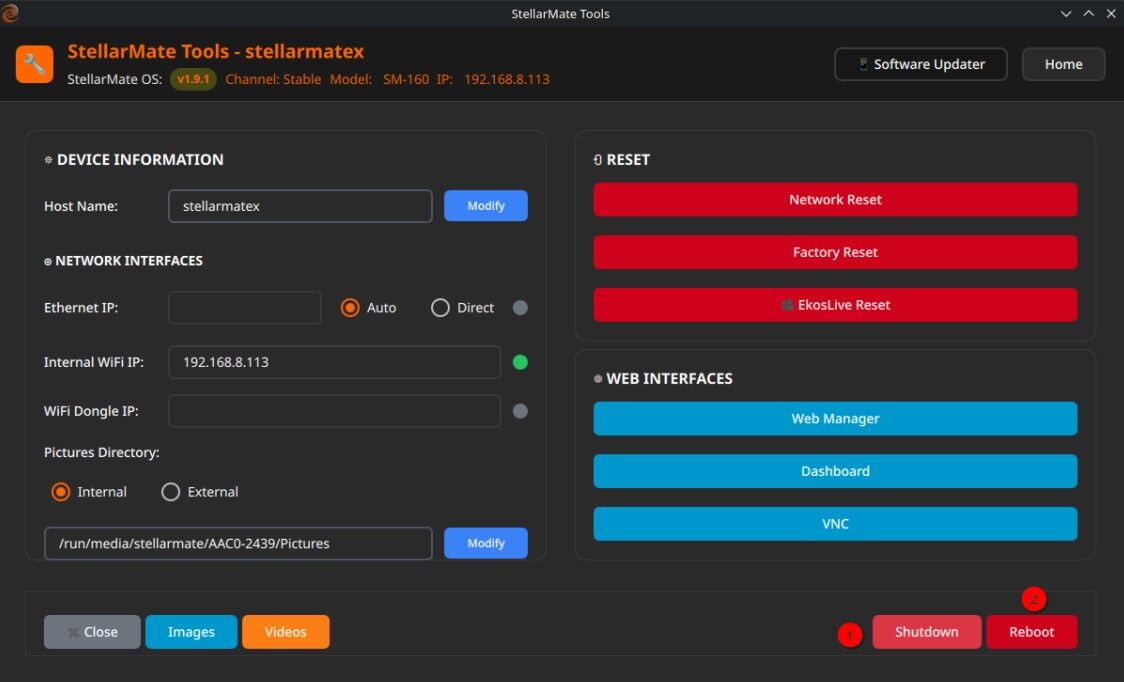Image resolution: width=1124 pixels, height=682 pixels.
Task: Click the grey Close button
Action: point(92,632)
